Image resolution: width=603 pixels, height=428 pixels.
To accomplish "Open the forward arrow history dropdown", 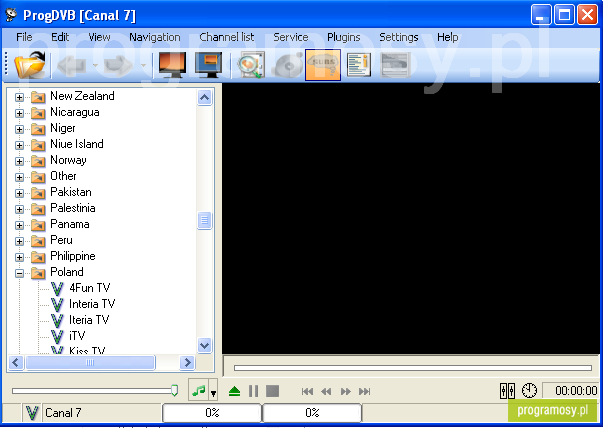I will (x=143, y=65).
